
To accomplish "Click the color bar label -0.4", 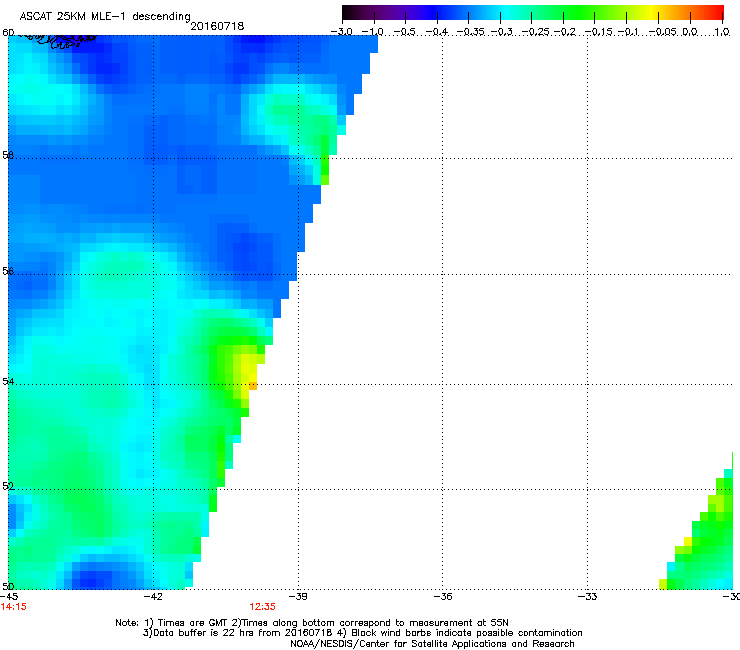I will [x=437, y=32].
